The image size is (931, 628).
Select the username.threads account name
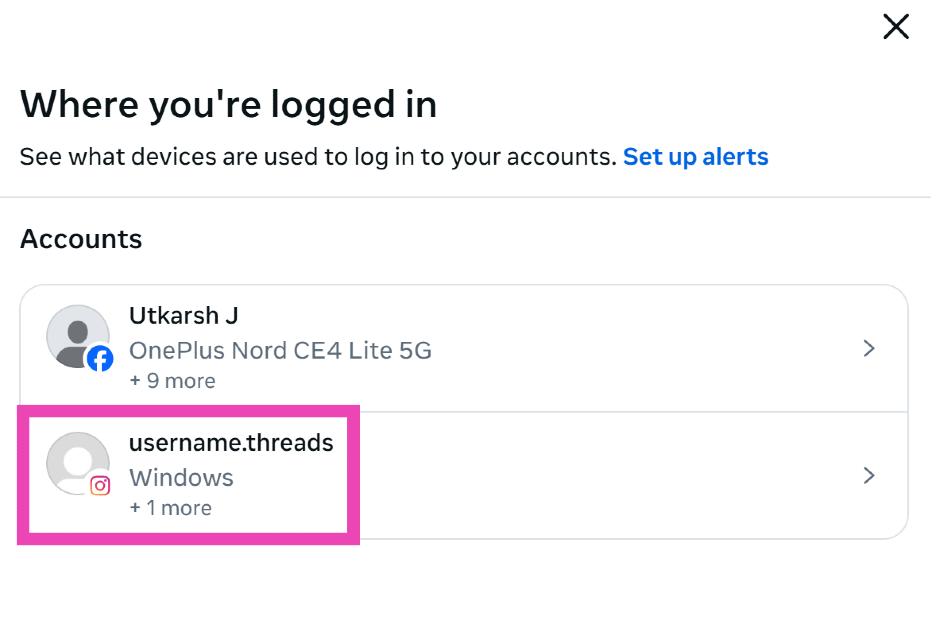click(x=231, y=443)
